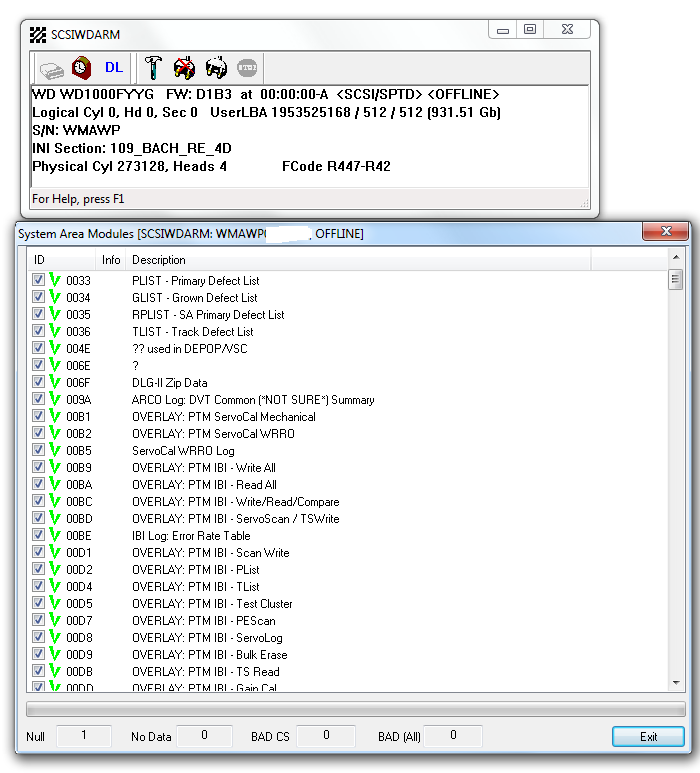Click the Null count field
Image resolution: width=700 pixels, height=773 pixels.
[x=84, y=736]
